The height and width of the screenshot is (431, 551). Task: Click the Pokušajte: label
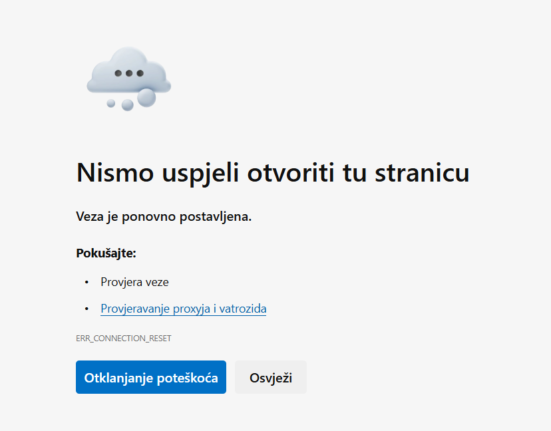click(106, 253)
